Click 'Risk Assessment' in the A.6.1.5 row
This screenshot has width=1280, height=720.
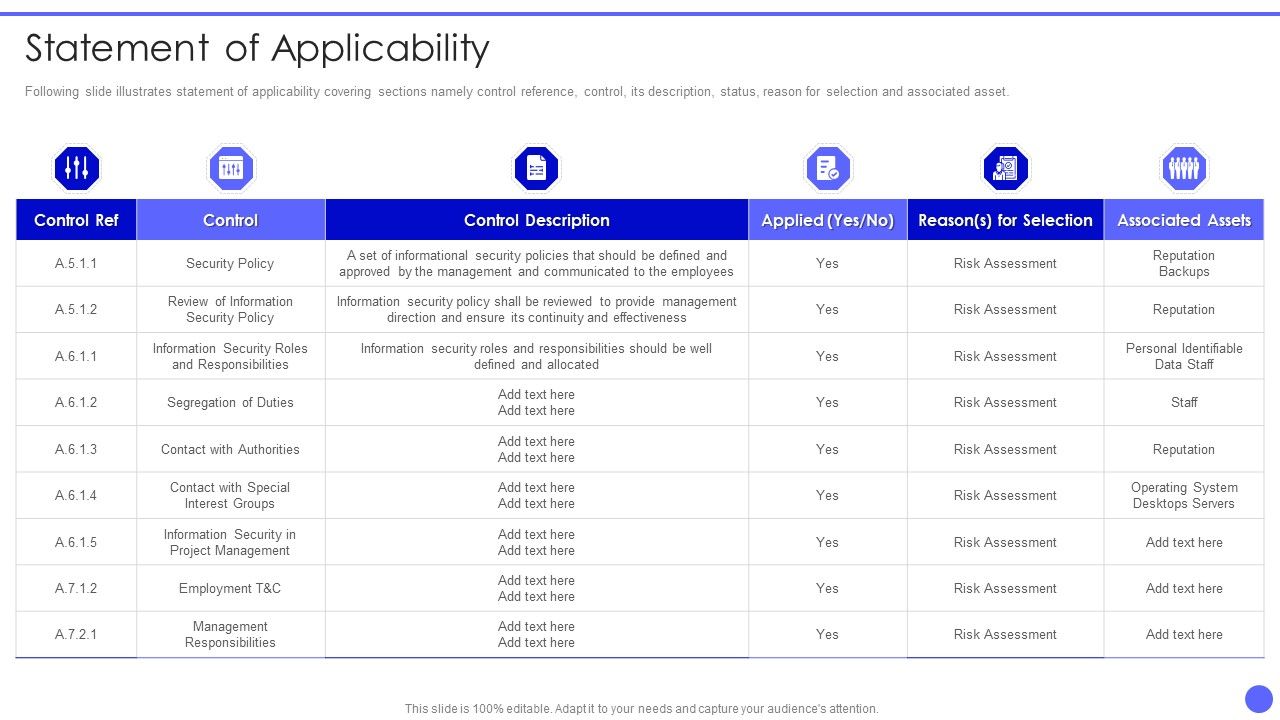point(1005,543)
